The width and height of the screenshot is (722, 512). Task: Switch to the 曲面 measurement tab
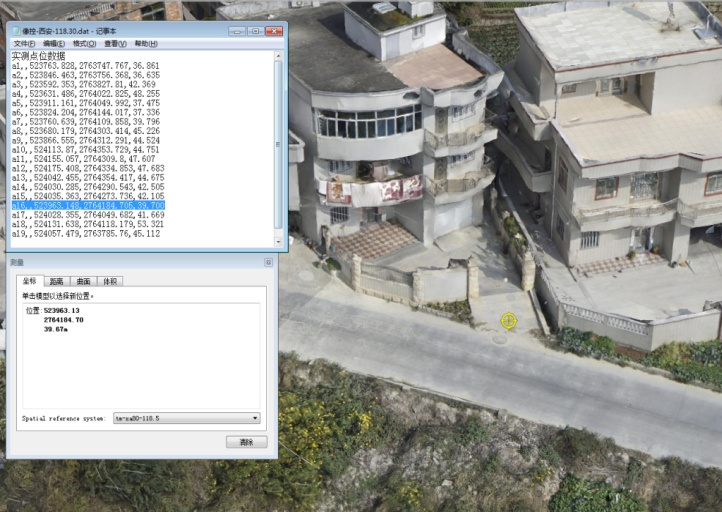click(83, 282)
